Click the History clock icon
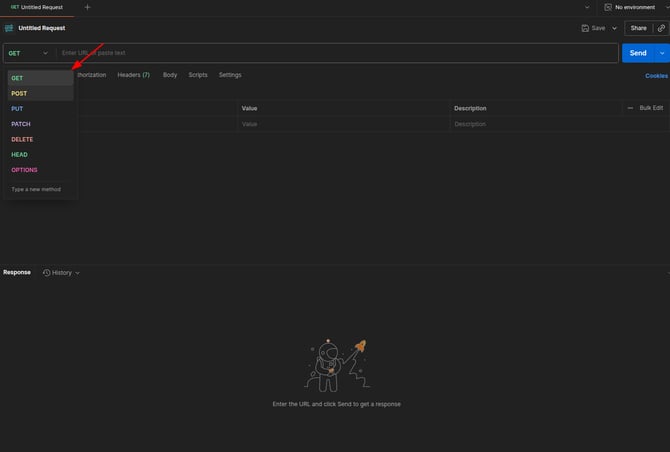 [46, 272]
